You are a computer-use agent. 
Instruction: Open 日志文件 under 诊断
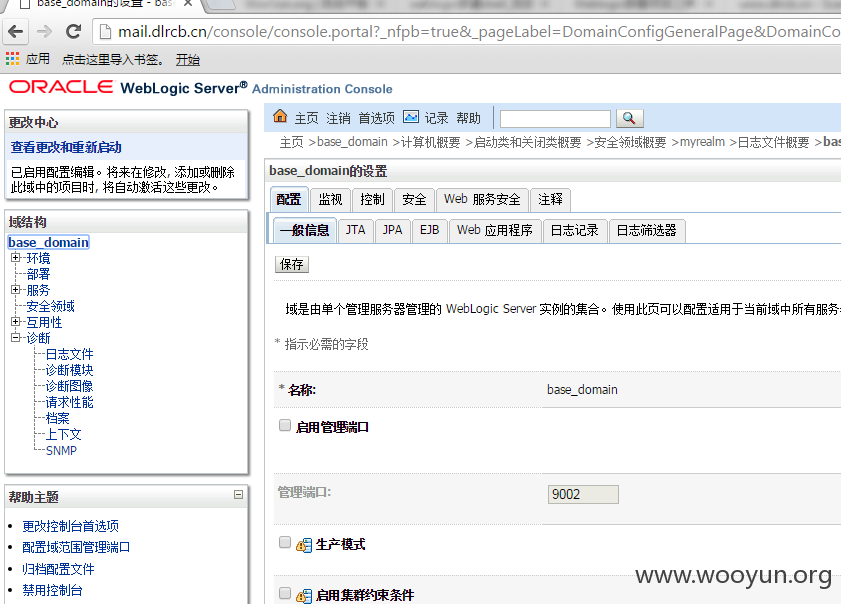[x=69, y=354]
